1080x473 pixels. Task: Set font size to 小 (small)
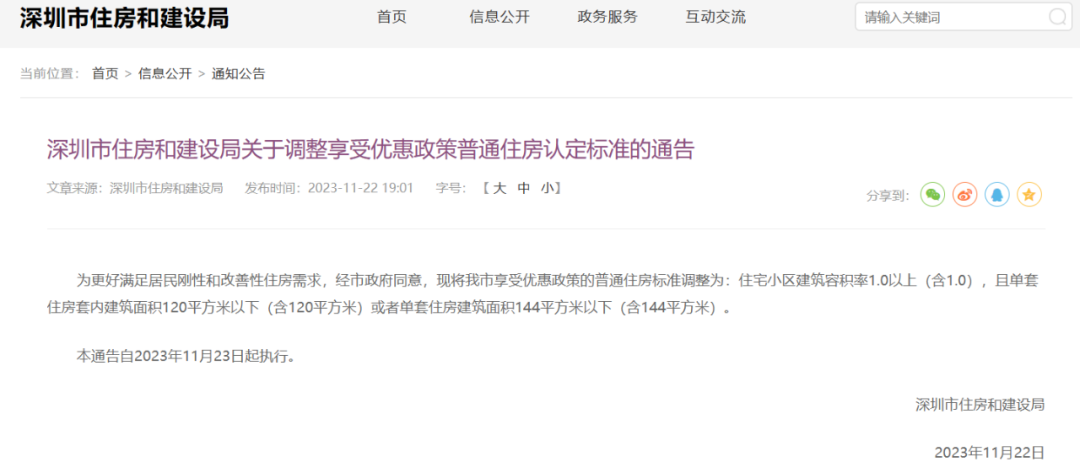click(x=547, y=188)
